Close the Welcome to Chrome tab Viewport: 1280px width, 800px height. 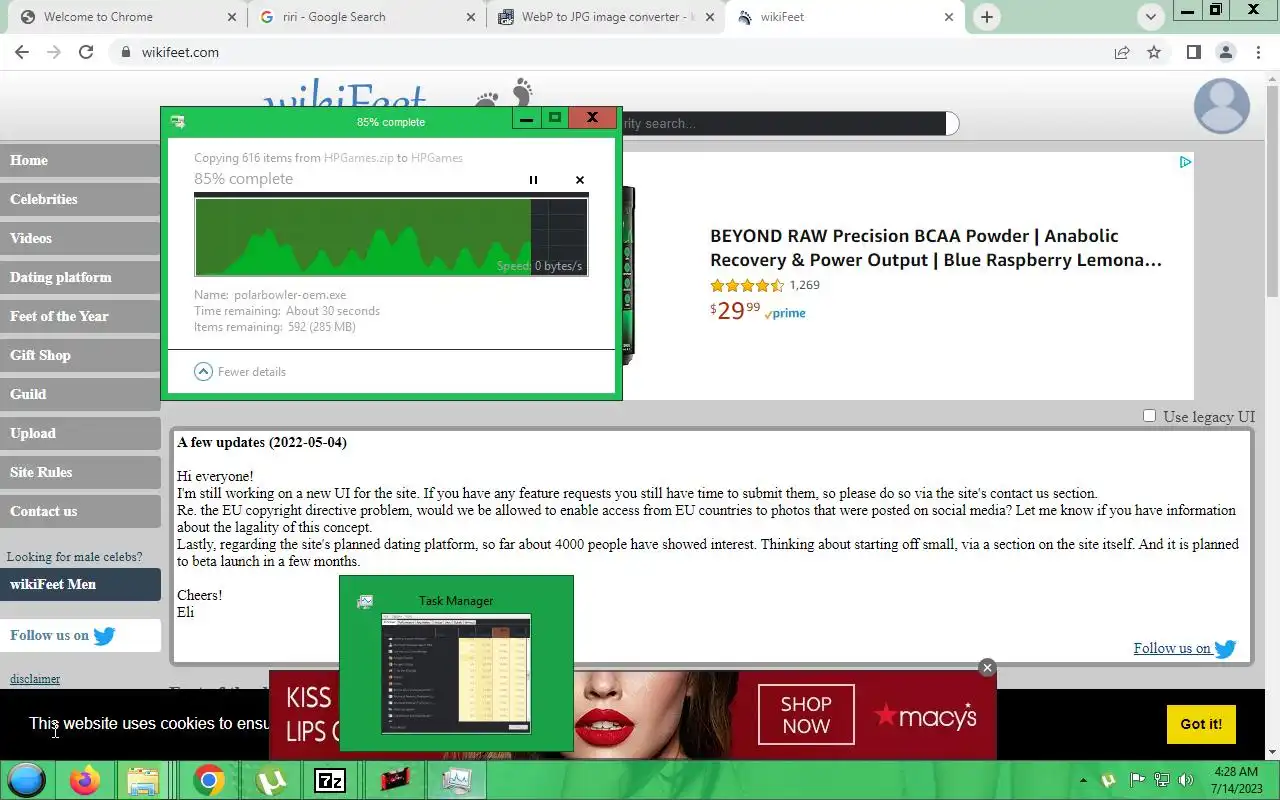click(230, 17)
